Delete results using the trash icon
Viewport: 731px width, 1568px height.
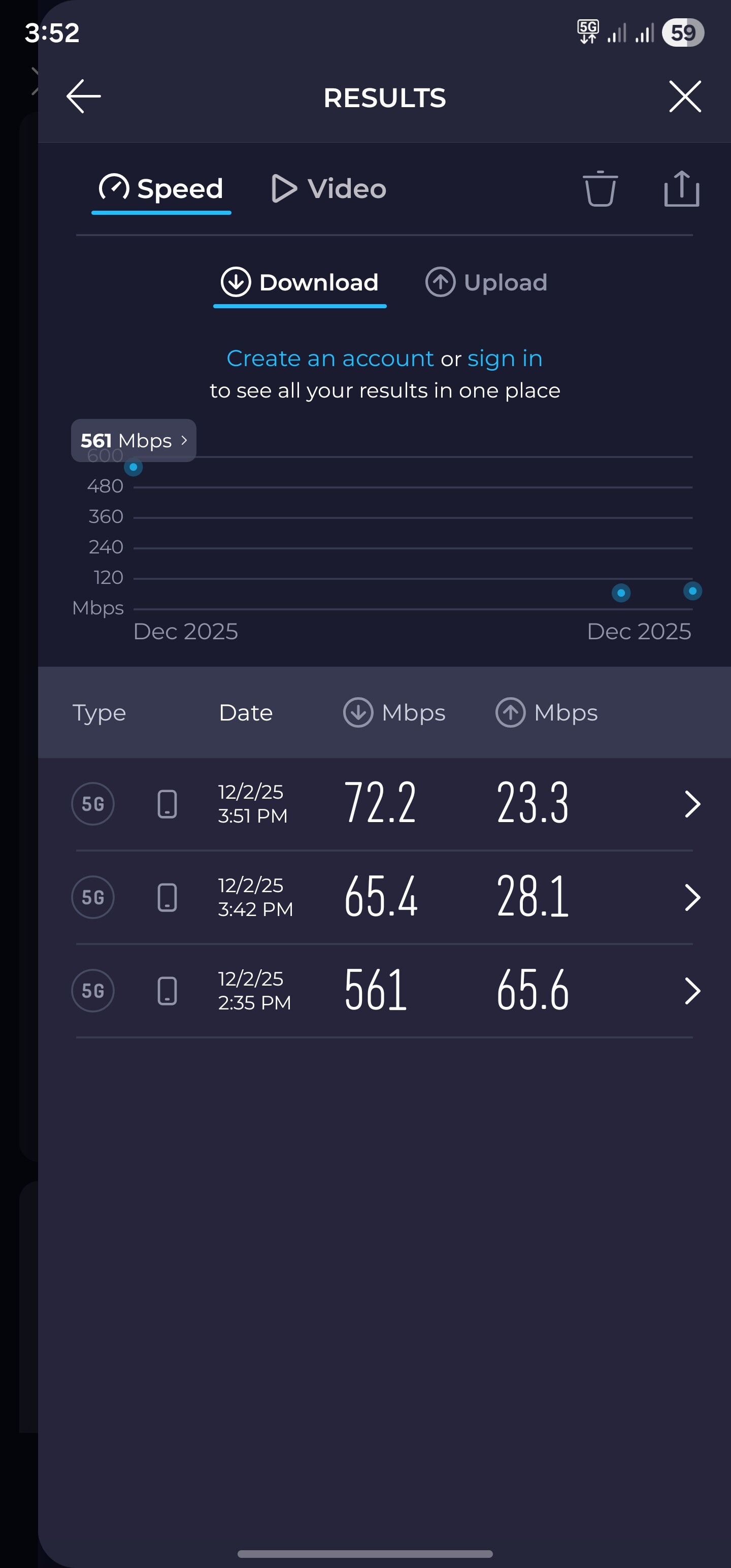click(600, 189)
